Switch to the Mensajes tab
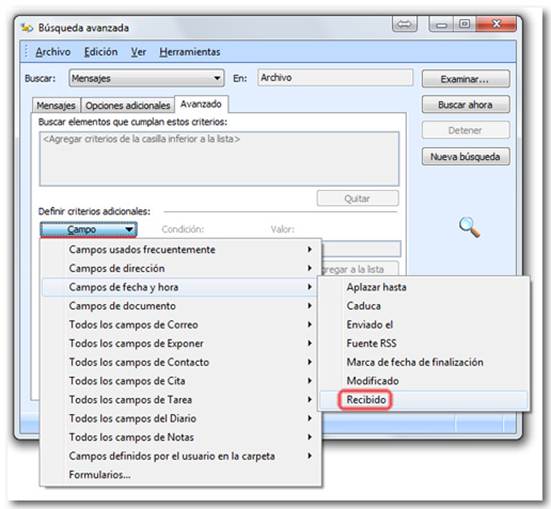The image size is (551, 509). 56,105
